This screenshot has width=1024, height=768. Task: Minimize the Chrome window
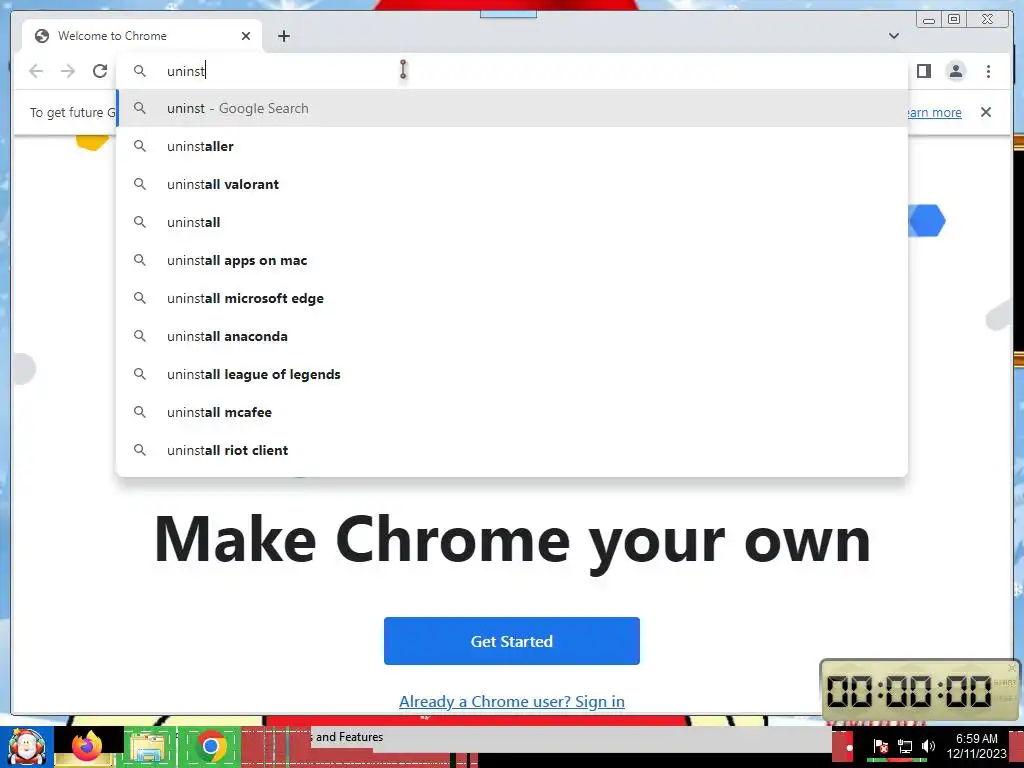[929, 20]
